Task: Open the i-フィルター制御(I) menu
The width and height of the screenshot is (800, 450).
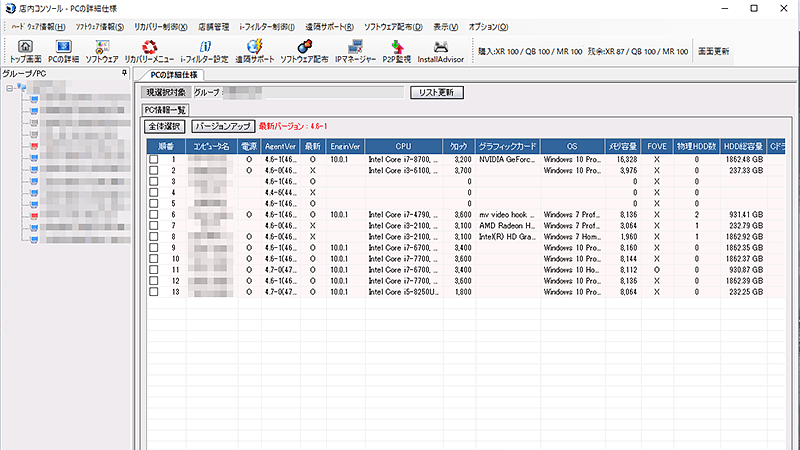Action: tap(267, 27)
